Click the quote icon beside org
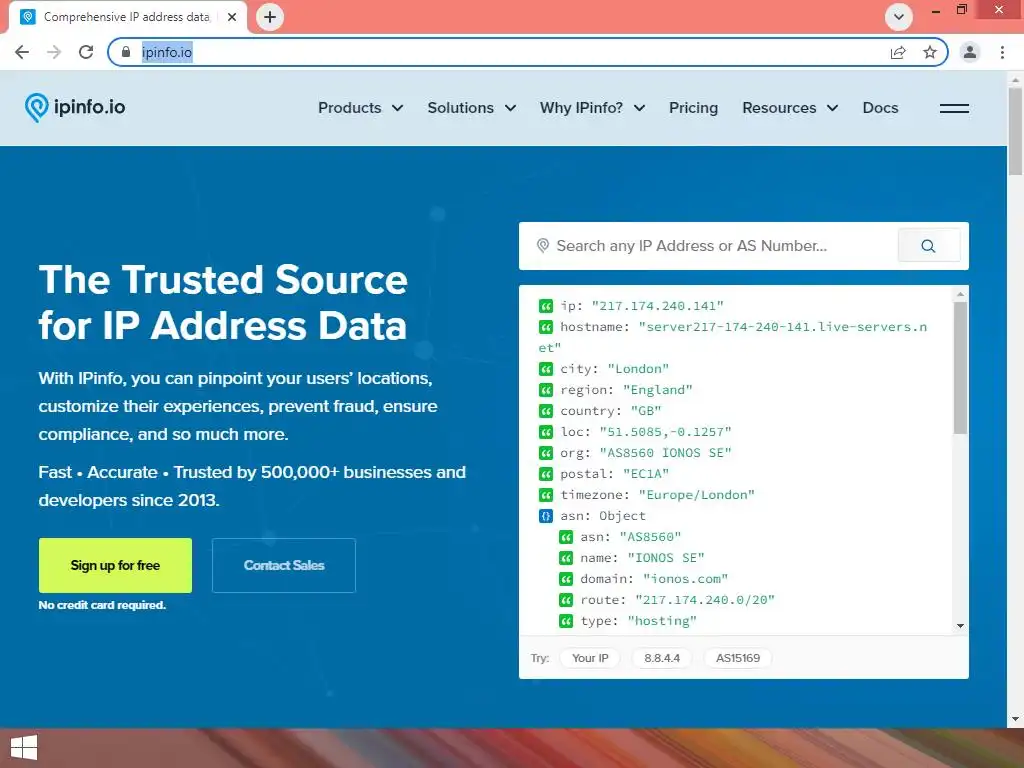The image size is (1024, 768). (546, 453)
